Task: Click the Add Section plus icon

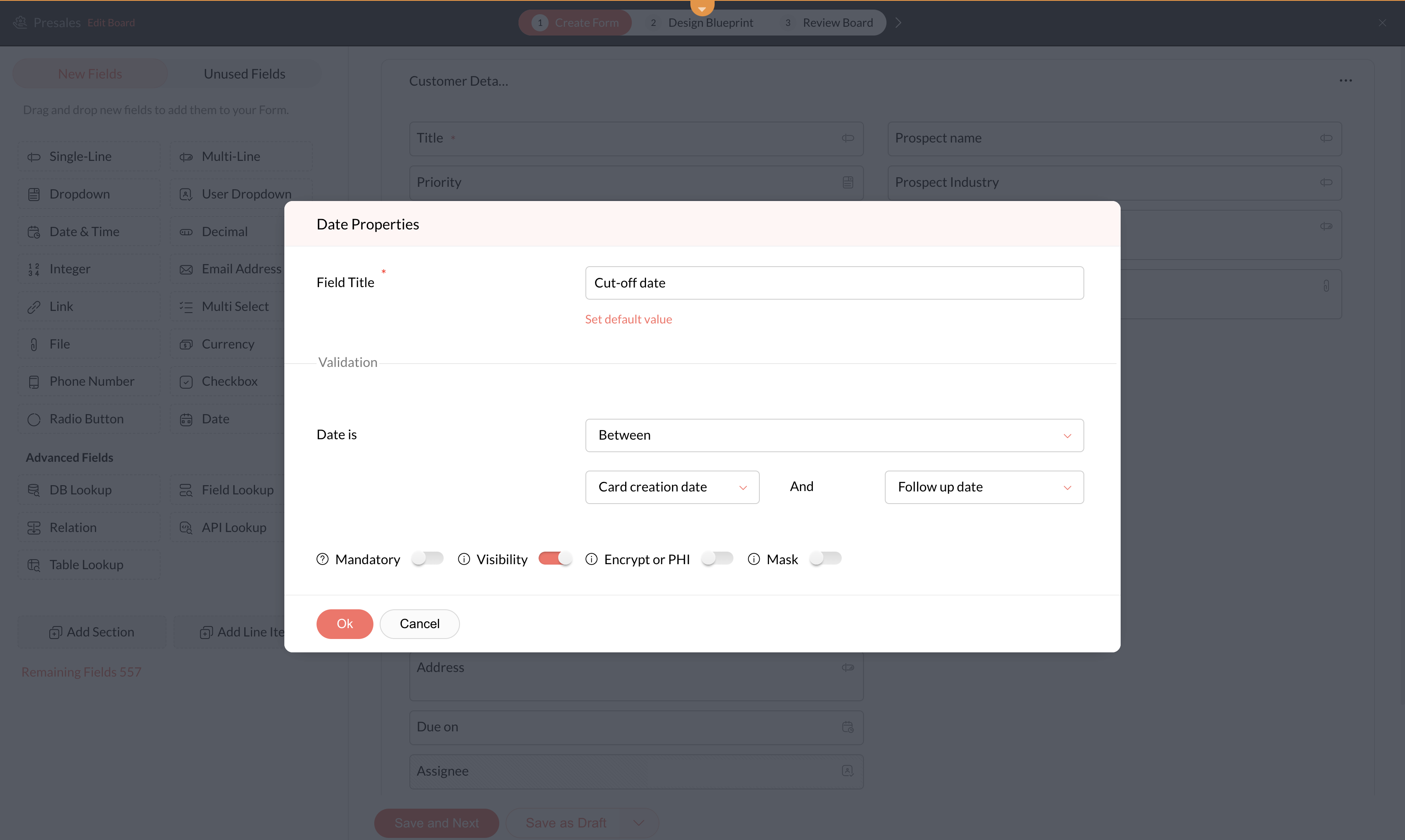Action: click(x=56, y=632)
